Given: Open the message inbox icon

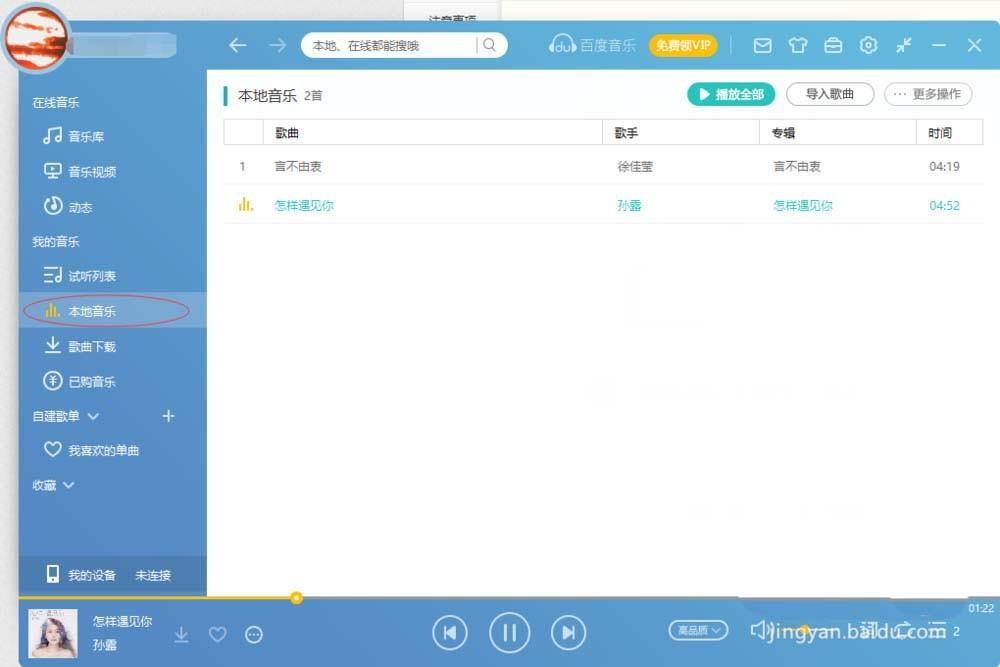Looking at the screenshot, I should (x=763, y=45).
